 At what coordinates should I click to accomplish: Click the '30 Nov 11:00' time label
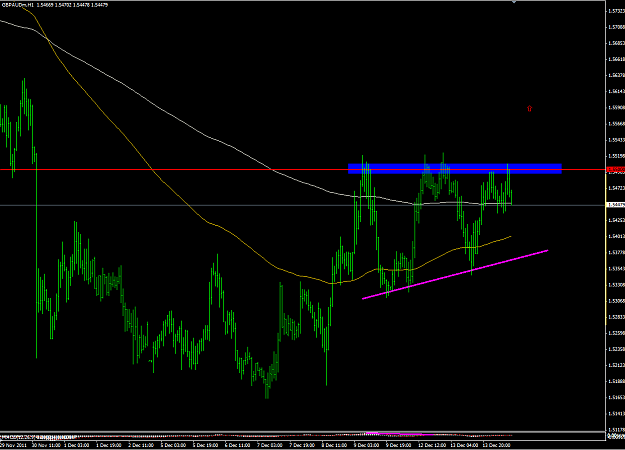click(x=46, y=445)
